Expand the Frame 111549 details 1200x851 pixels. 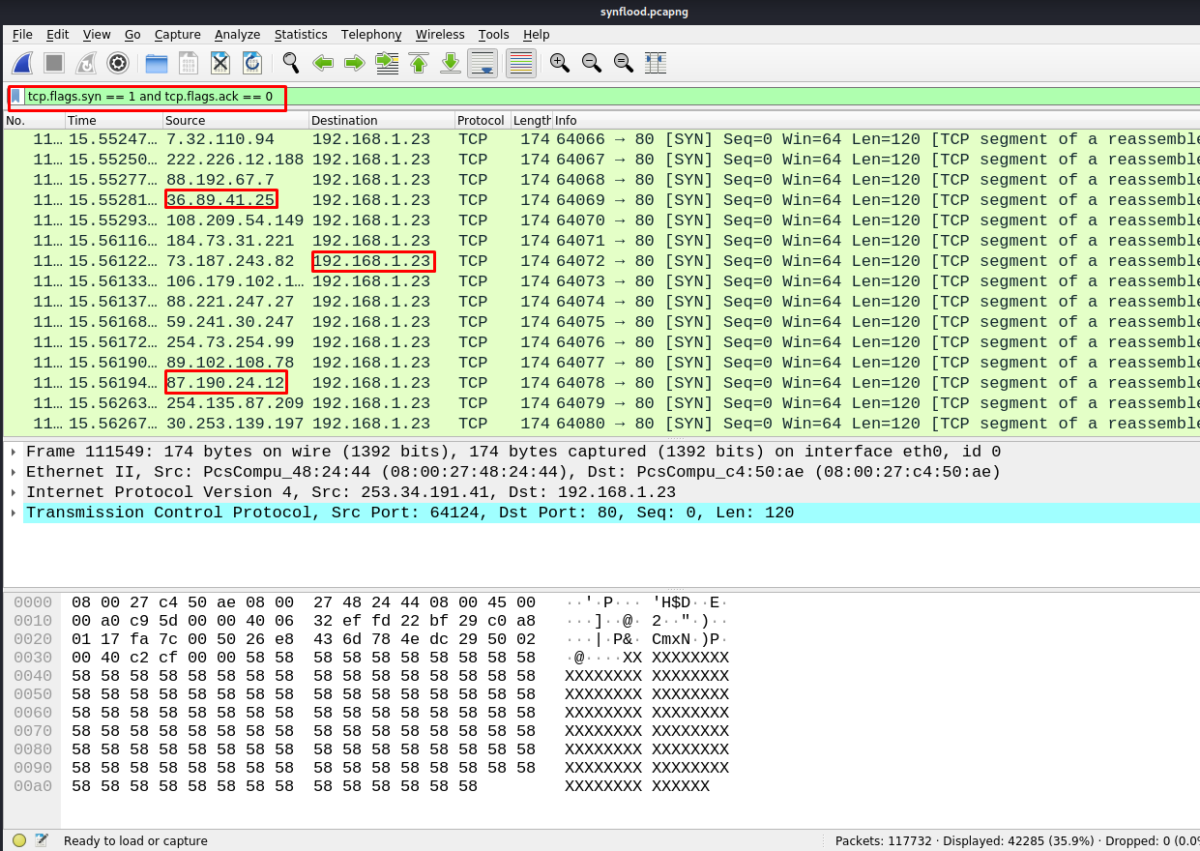pyautogui.click(x=13, y=452)
